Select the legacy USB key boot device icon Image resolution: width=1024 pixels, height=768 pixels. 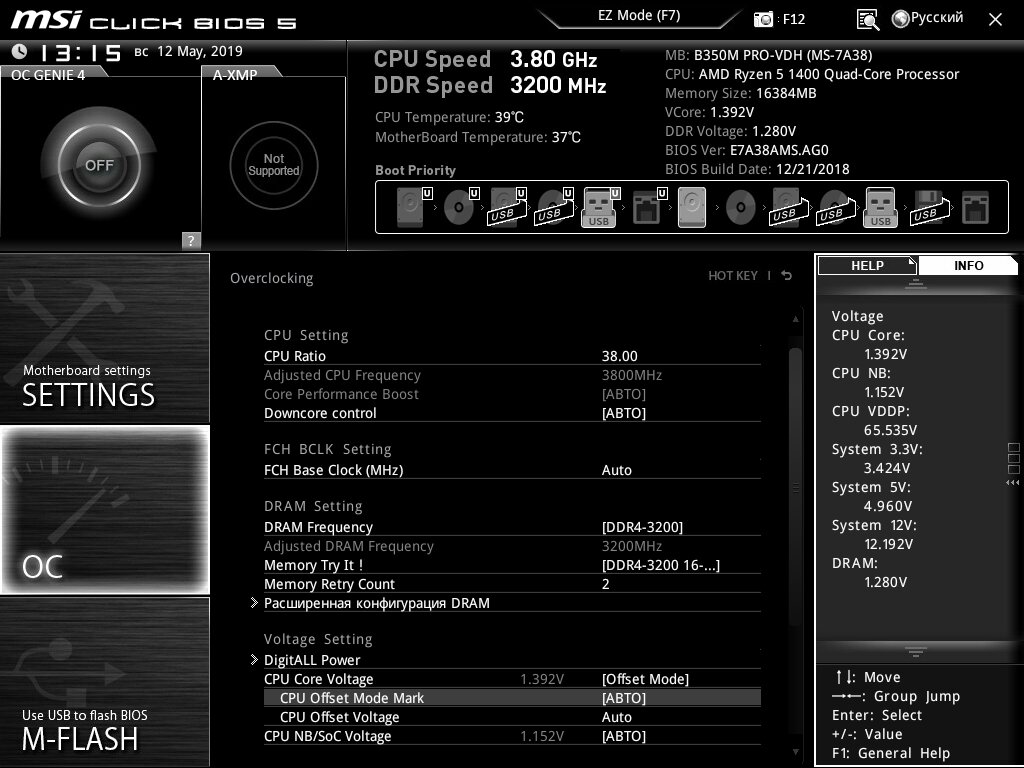[880, 207]
